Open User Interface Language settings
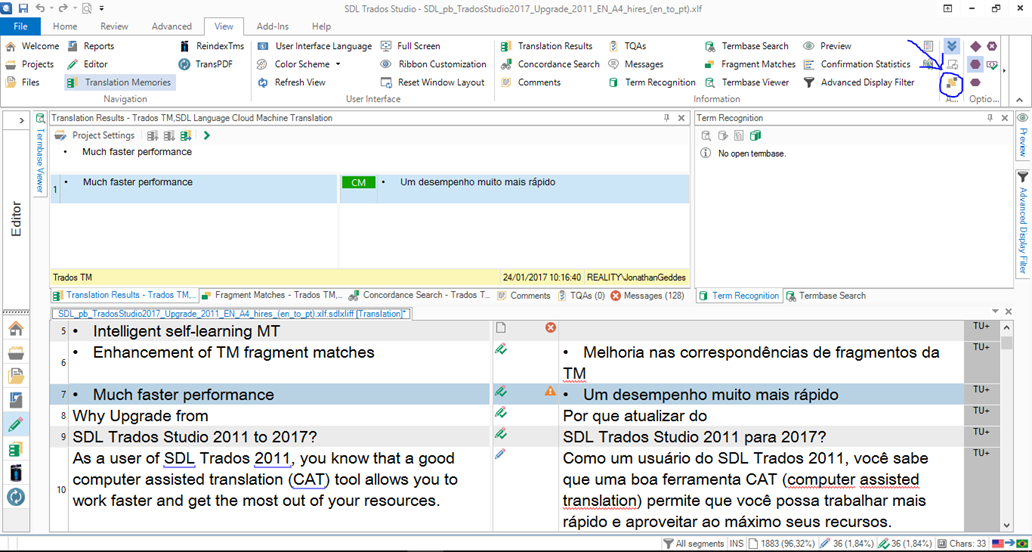 tap(315, 46)
